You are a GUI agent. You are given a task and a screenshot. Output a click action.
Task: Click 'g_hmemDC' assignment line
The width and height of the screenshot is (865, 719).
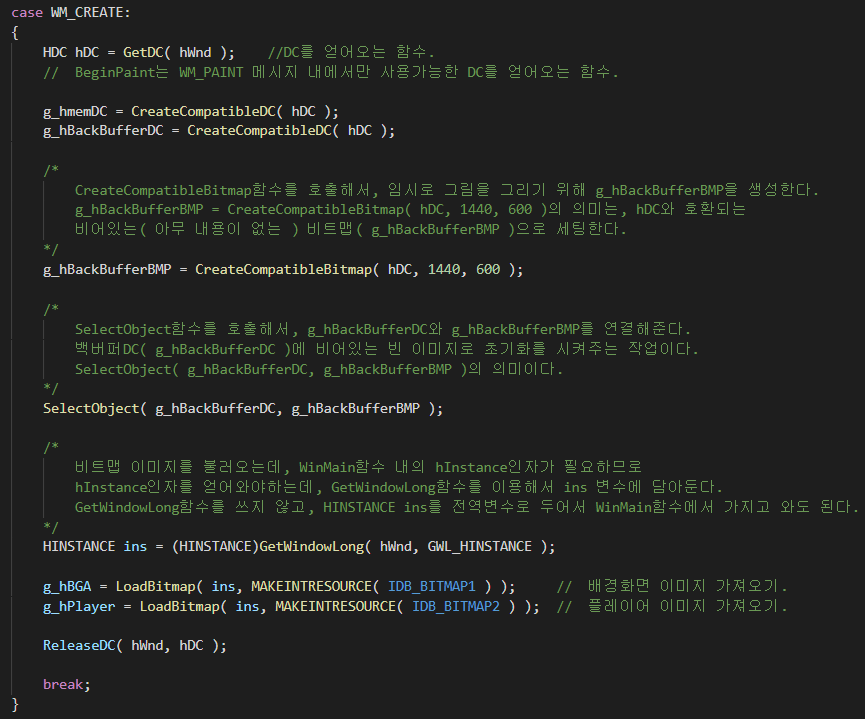tap(191, 111)
